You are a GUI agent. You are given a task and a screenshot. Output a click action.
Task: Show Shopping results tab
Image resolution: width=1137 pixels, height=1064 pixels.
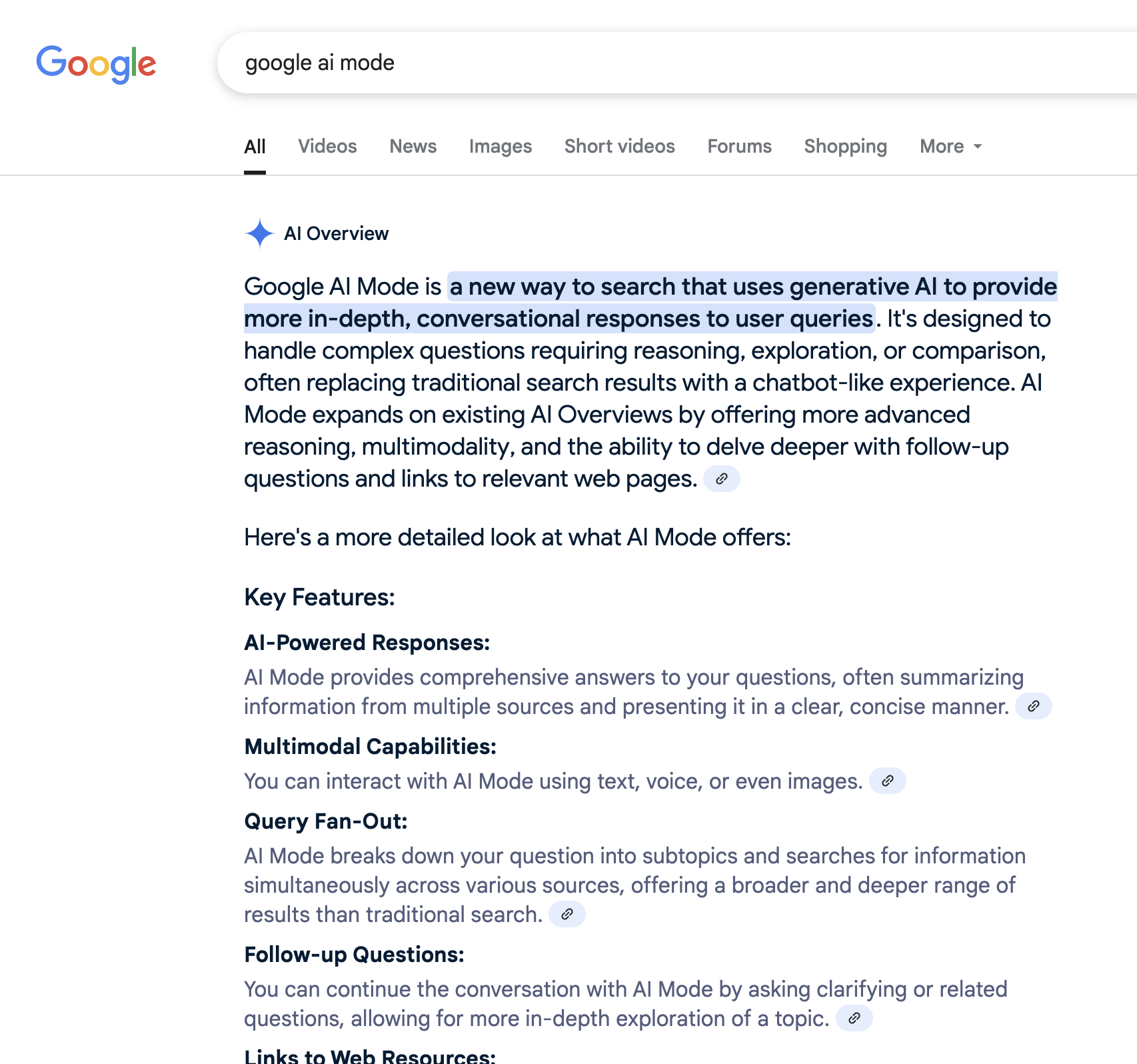(x=846, y=147)
